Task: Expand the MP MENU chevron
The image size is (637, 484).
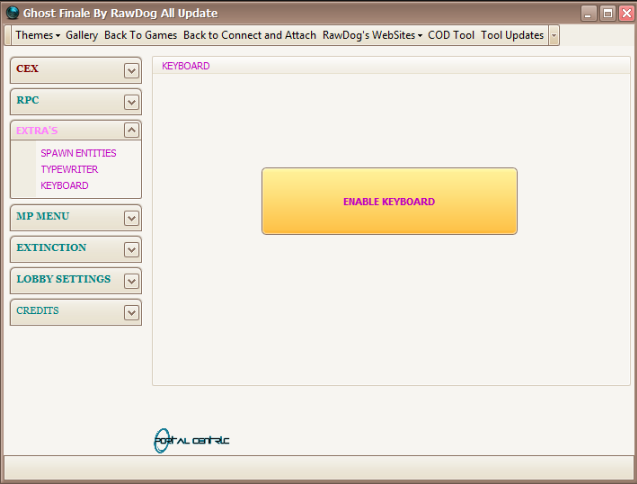Action: (x=131, y=218)
